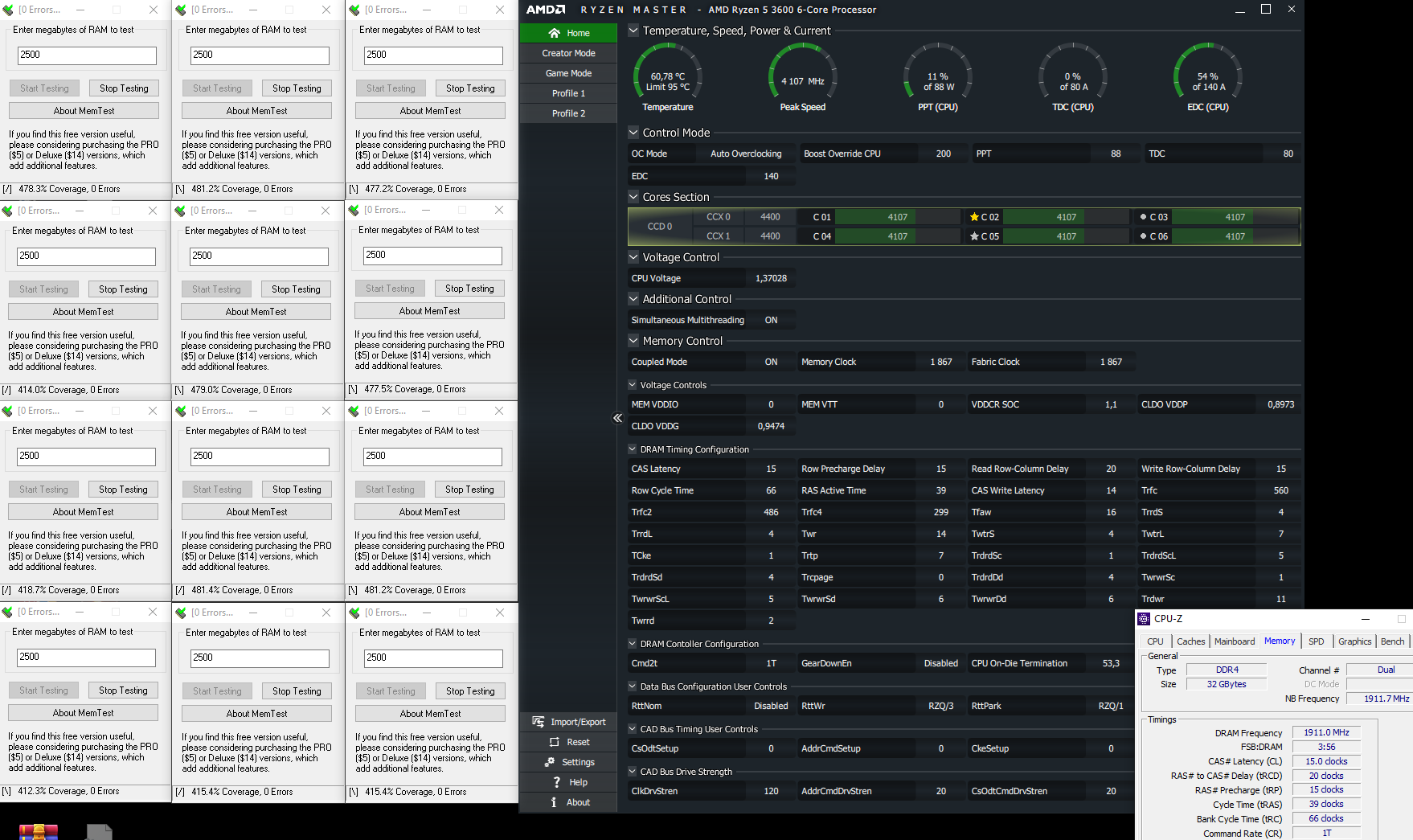Open the SPD tab in CPU-Z
The image size is (1413, 840).
[1316, 641]
